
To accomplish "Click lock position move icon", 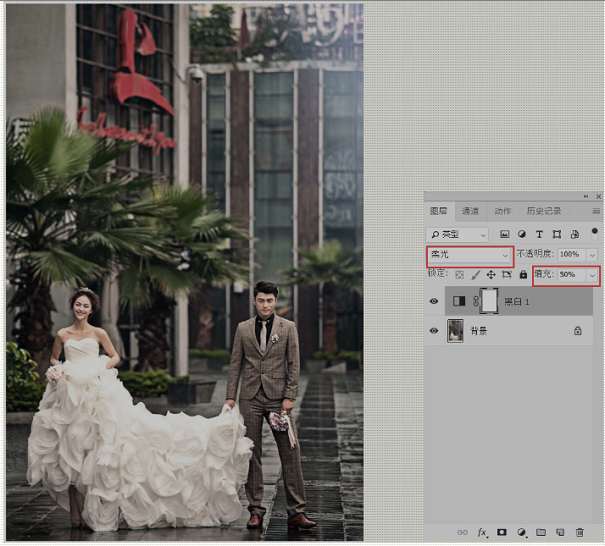I will point(491,275).
